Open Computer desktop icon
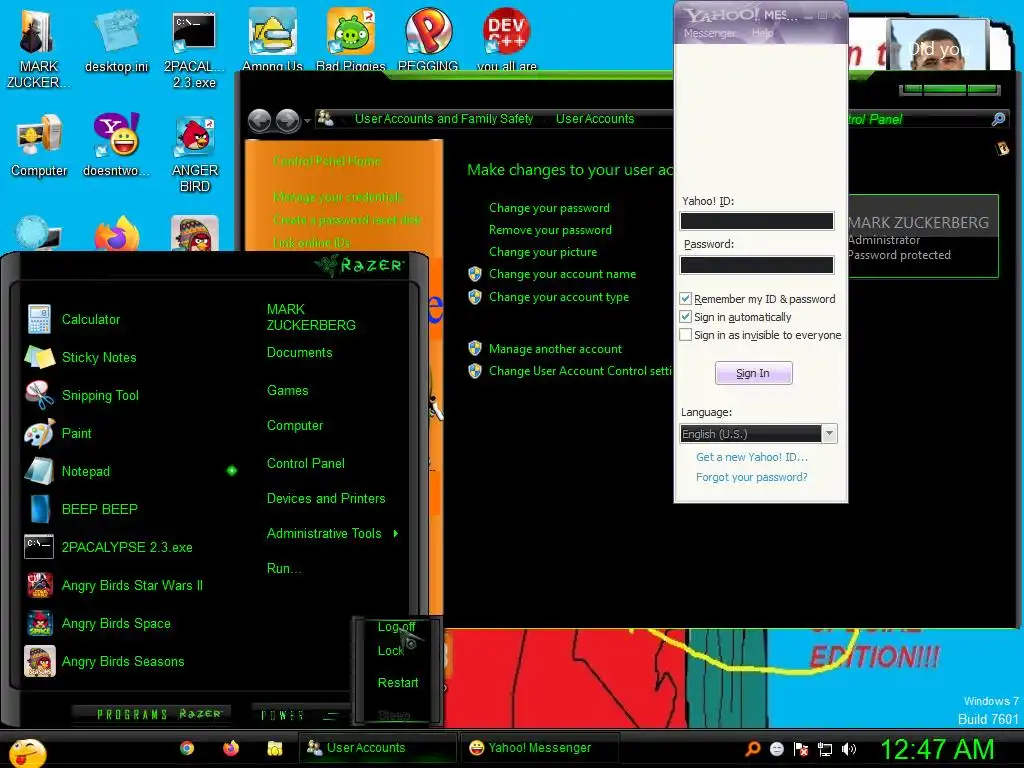Viewport: 1024px width, 768px height. click(39, 145)
